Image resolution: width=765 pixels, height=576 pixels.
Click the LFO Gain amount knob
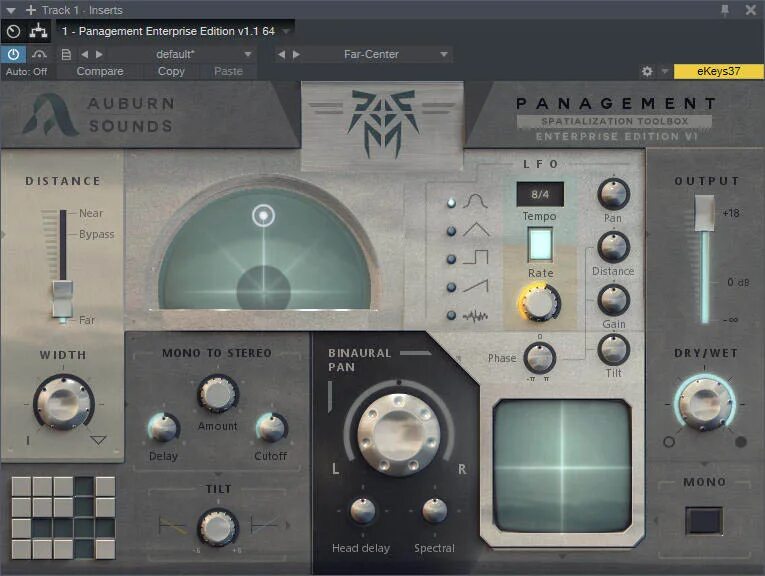tap(613, 300)
